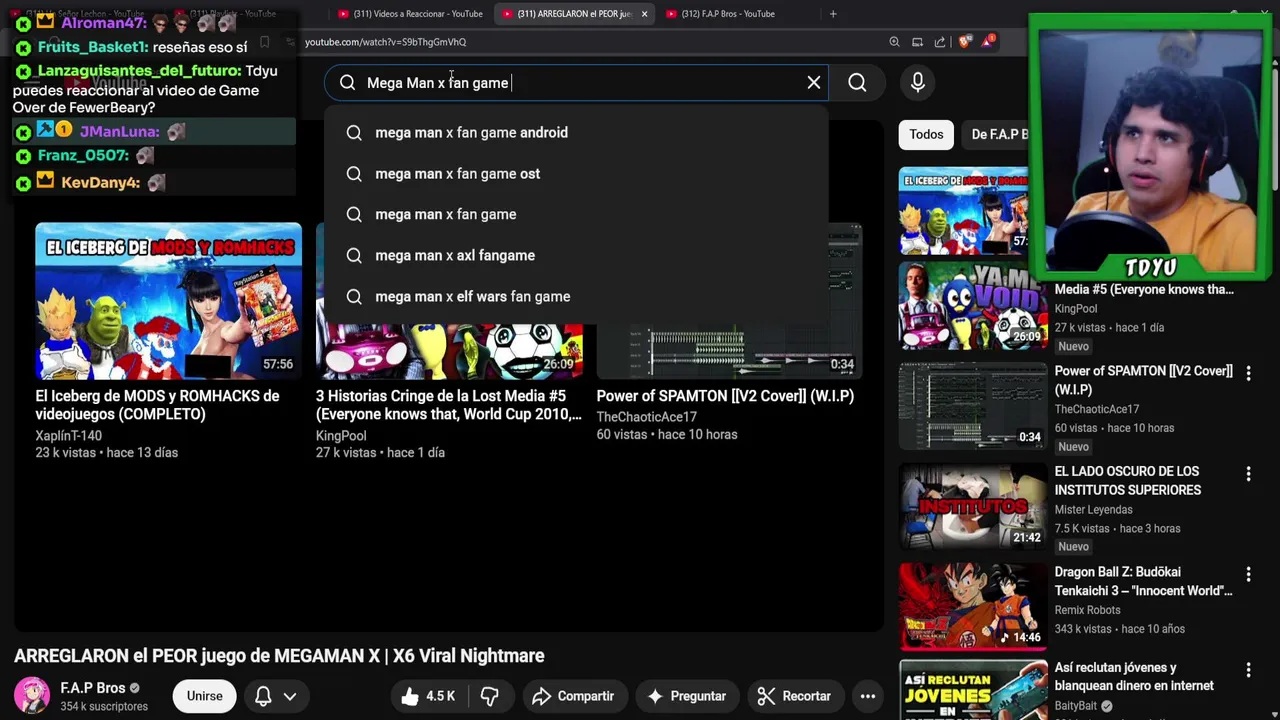The width and height of the screenshot is (1280, 720).
Task: Pick suggestion 'mega man x axl fangame'
Action: click(576, 256)
